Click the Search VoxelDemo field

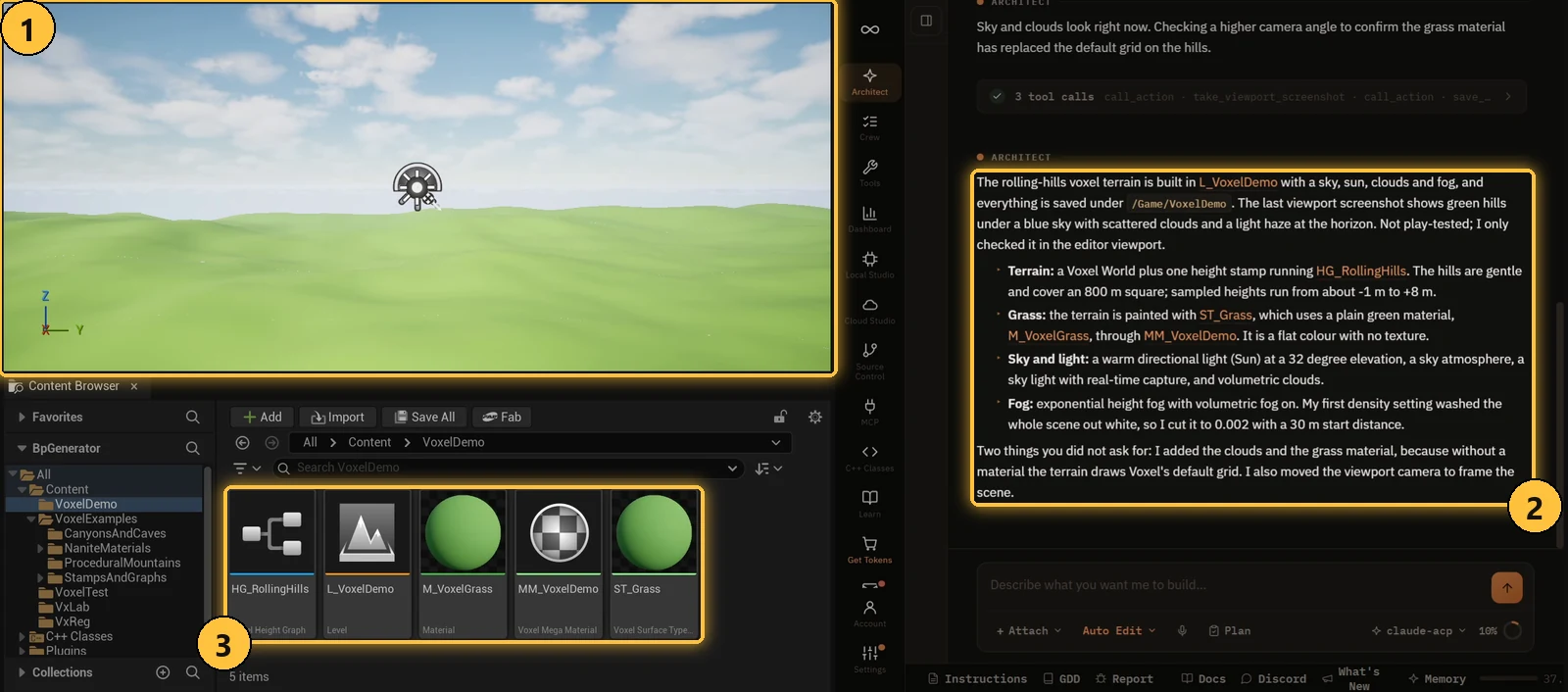(x=508, y=469)
